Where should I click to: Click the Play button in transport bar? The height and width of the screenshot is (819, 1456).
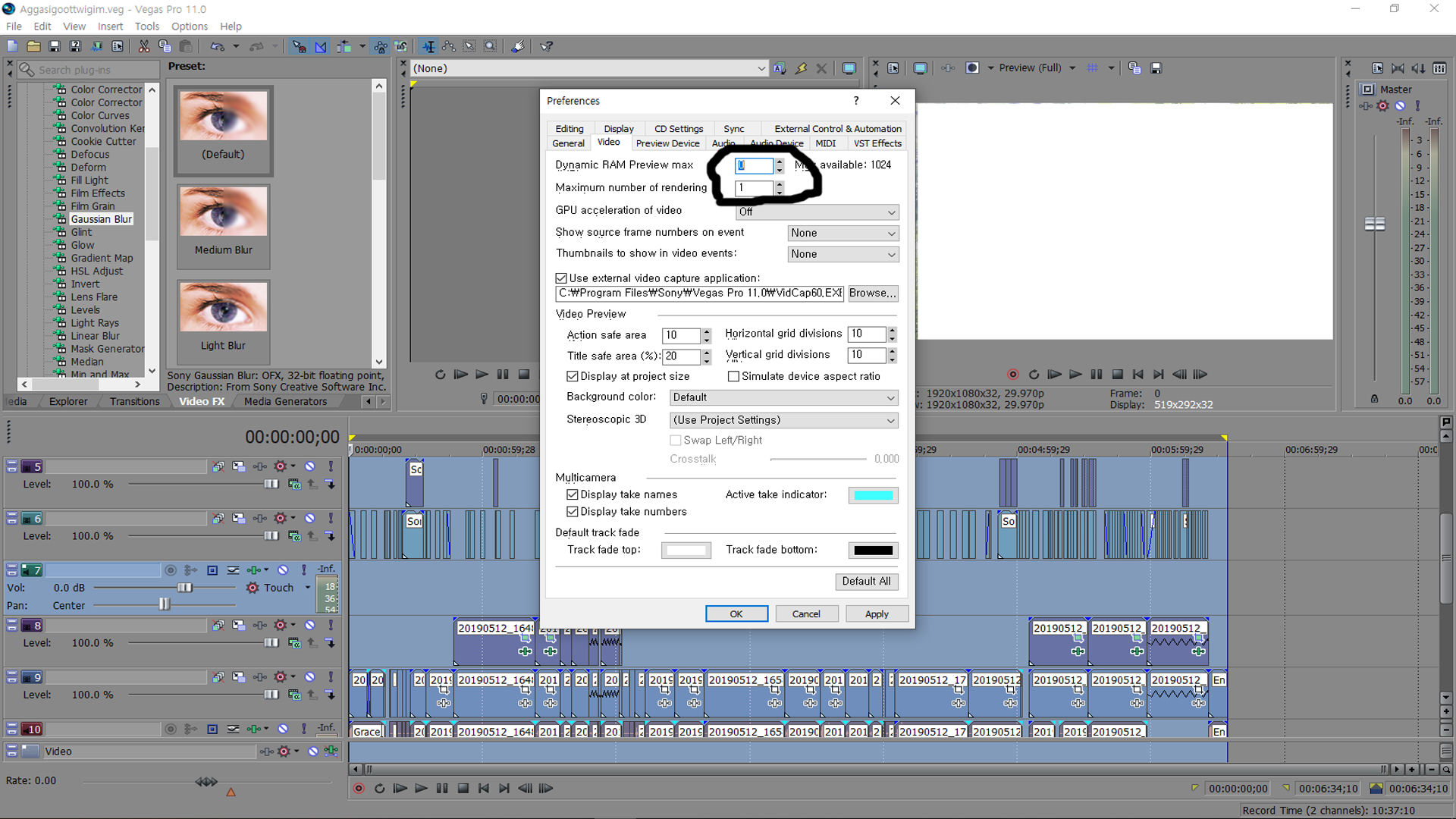pos(421,789)
